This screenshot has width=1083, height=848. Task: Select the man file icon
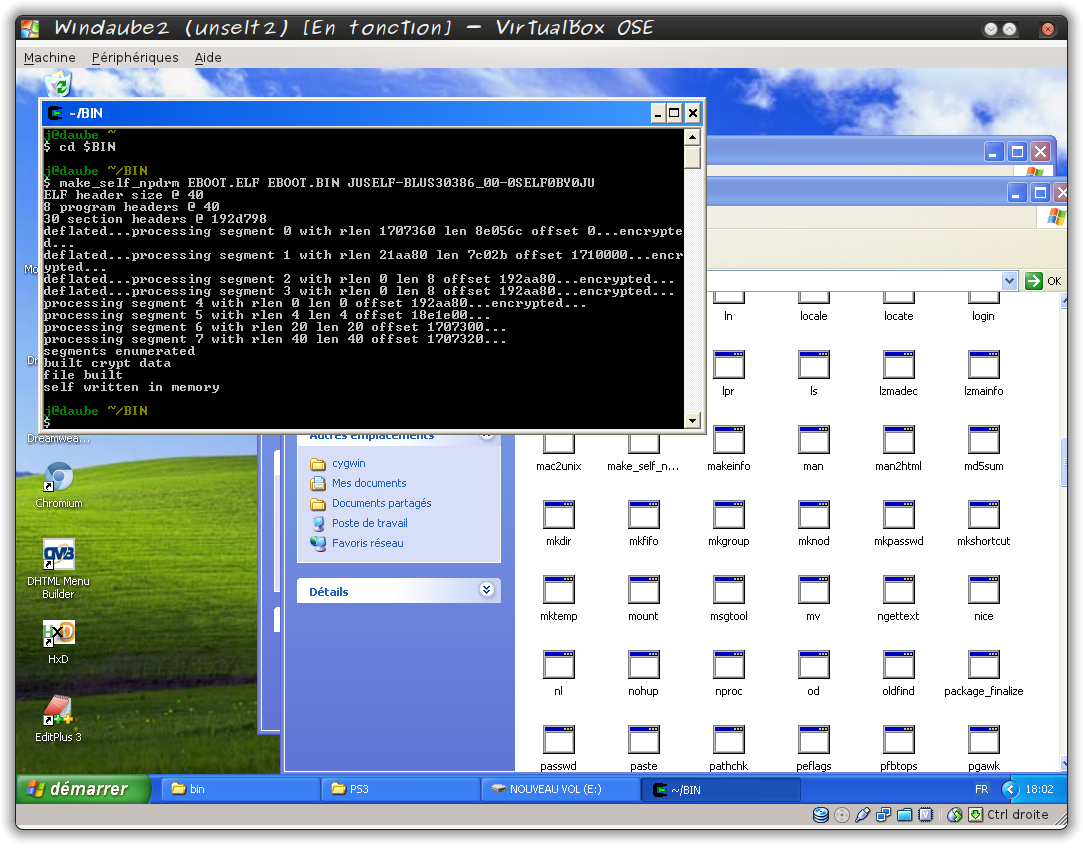814,440
